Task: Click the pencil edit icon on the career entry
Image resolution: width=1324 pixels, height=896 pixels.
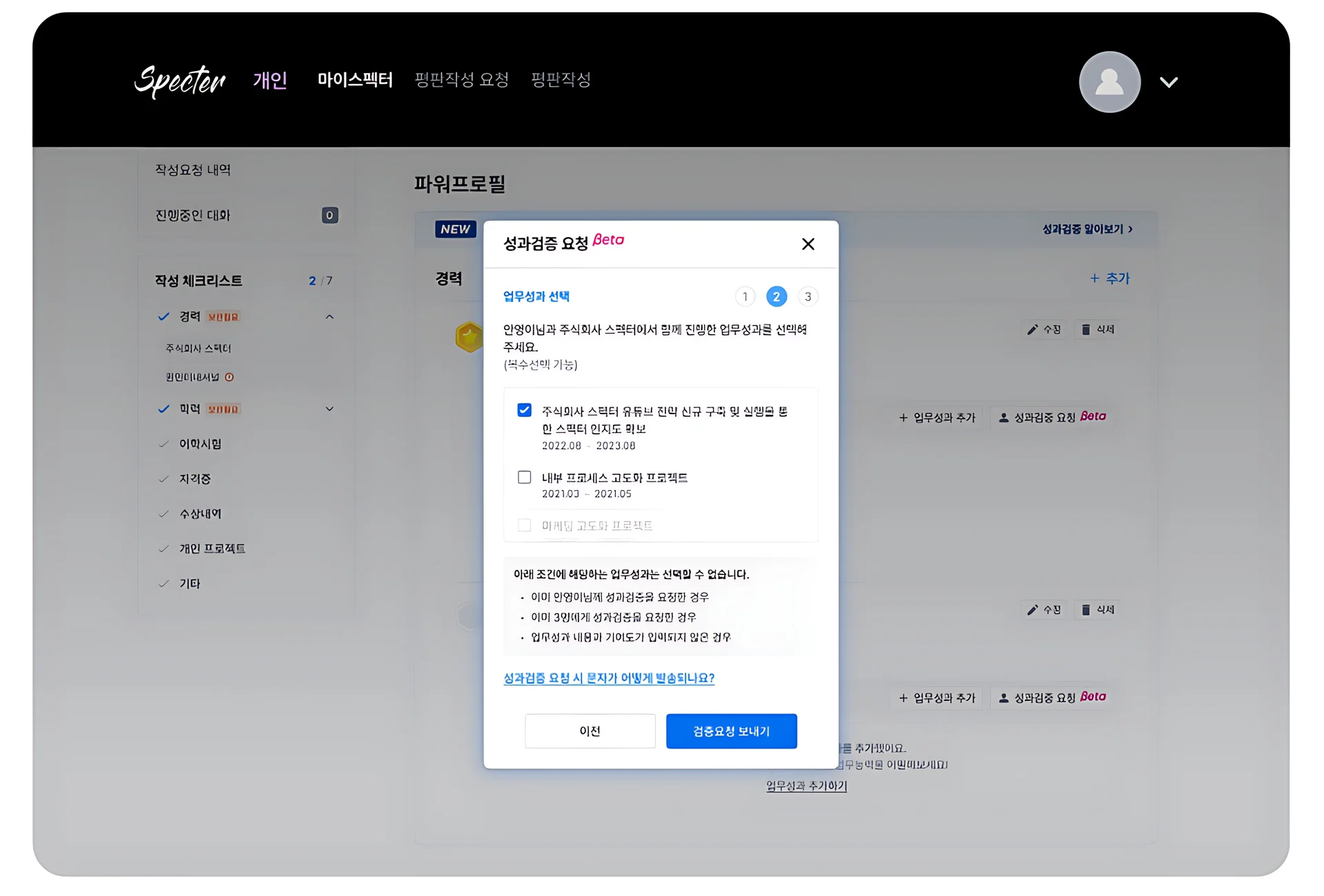Action: pyautogui.click(x=1032, y=329)
